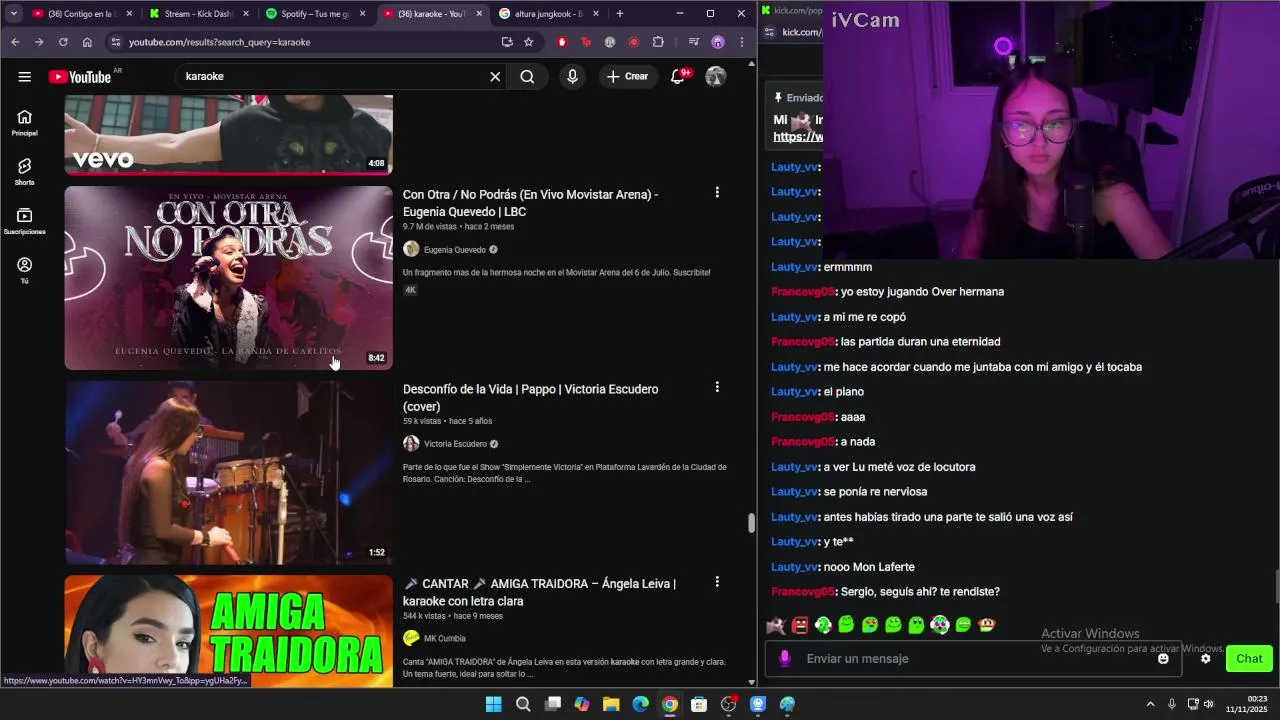Reload the YouTube page

coord(63,42)
